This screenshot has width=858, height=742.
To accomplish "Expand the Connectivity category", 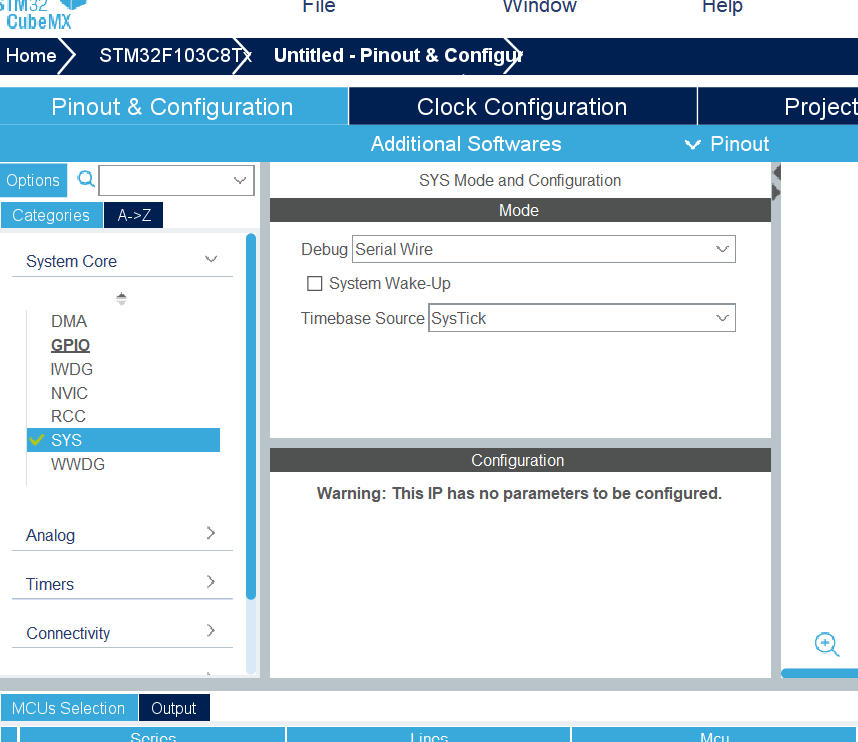I will [x=211, y=630].
